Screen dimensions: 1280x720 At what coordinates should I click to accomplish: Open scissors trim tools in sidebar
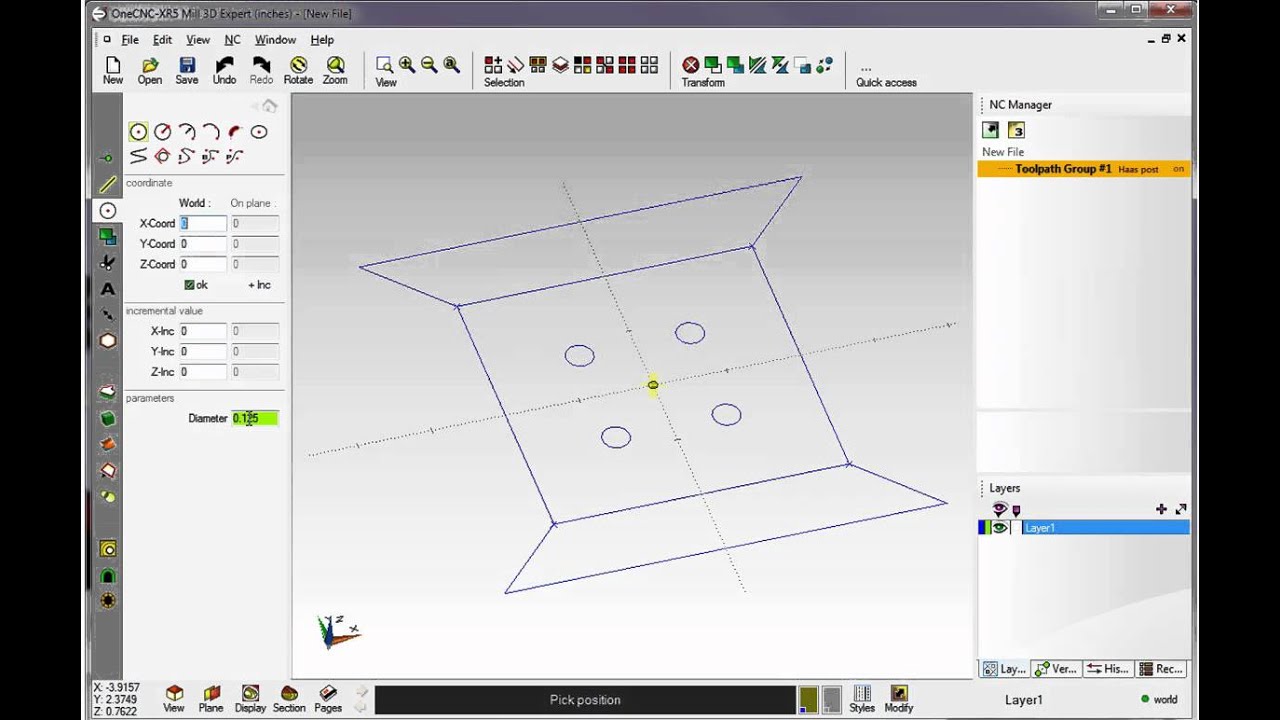pos(108,262)
